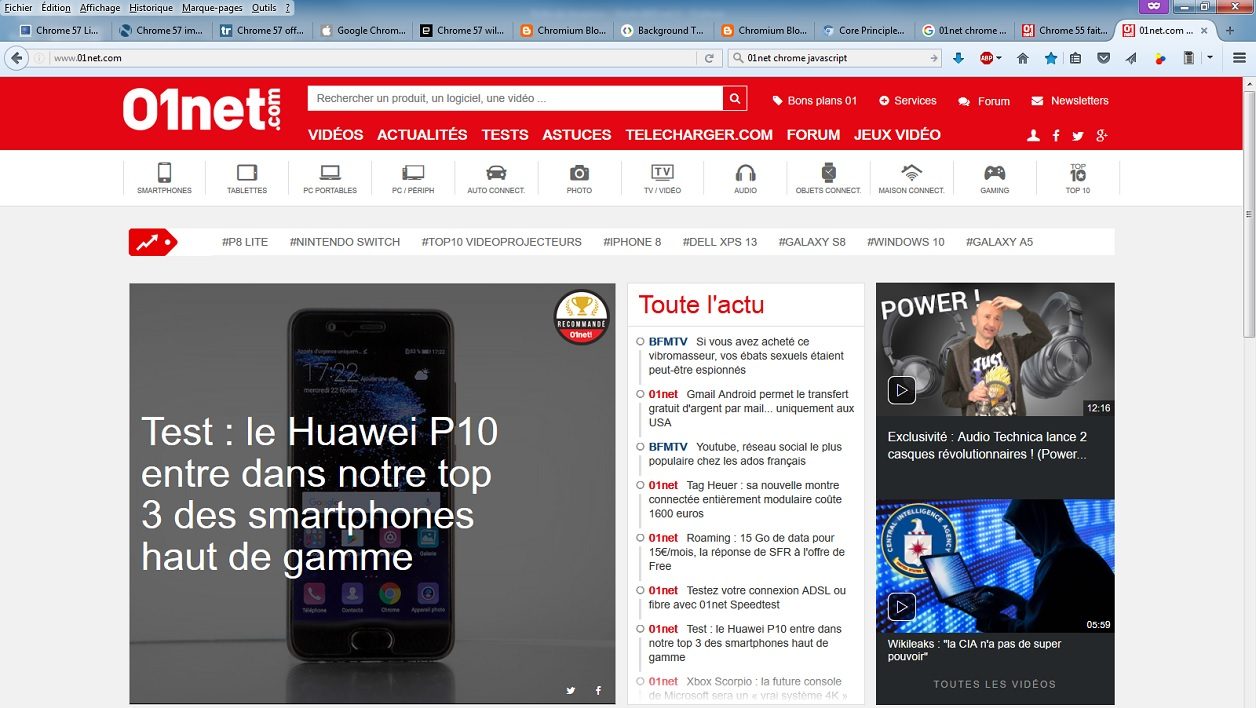Open the Pocket icon in toolbar
Screen dimensions: 1256x708
[x=1104, y=58]
